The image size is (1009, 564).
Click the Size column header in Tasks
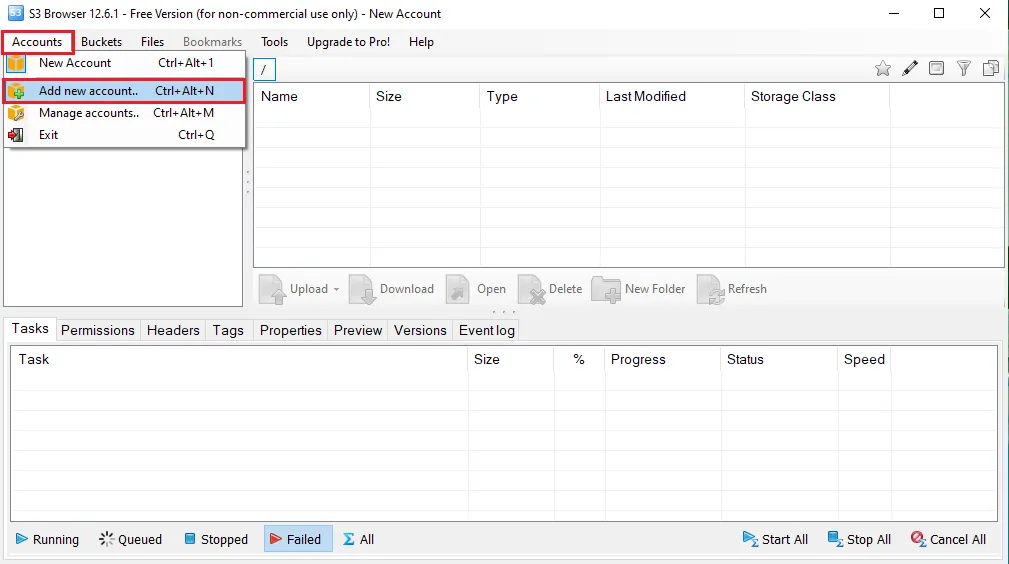click(511, 359)
